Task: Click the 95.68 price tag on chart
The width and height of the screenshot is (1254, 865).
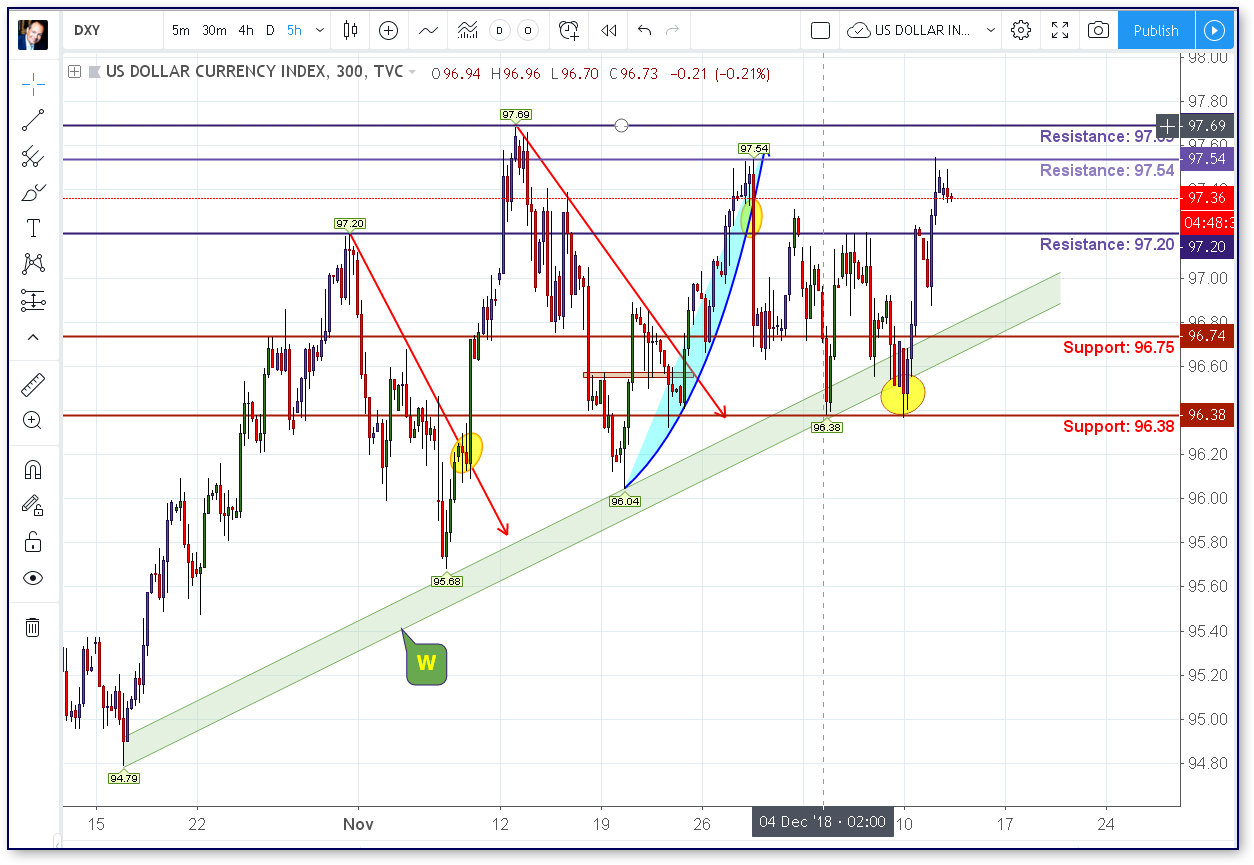Action: click(447, 581)
